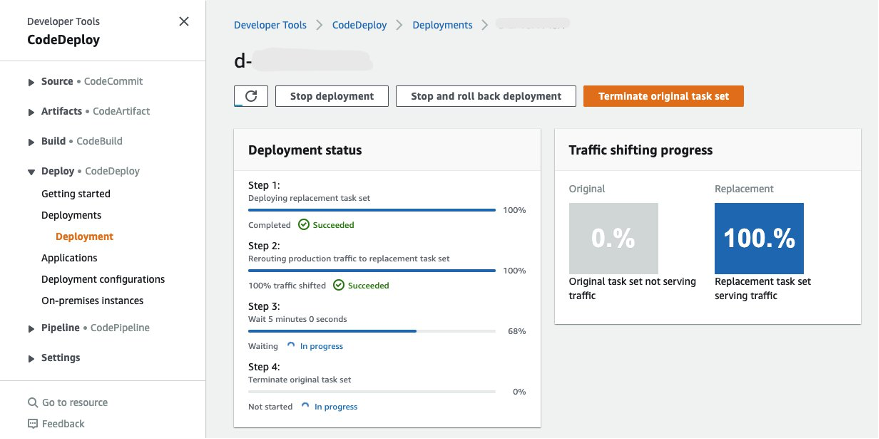
Task: Open the Deployments breadcrumb link
Action: pyautogui.click(x=442, y=25)
